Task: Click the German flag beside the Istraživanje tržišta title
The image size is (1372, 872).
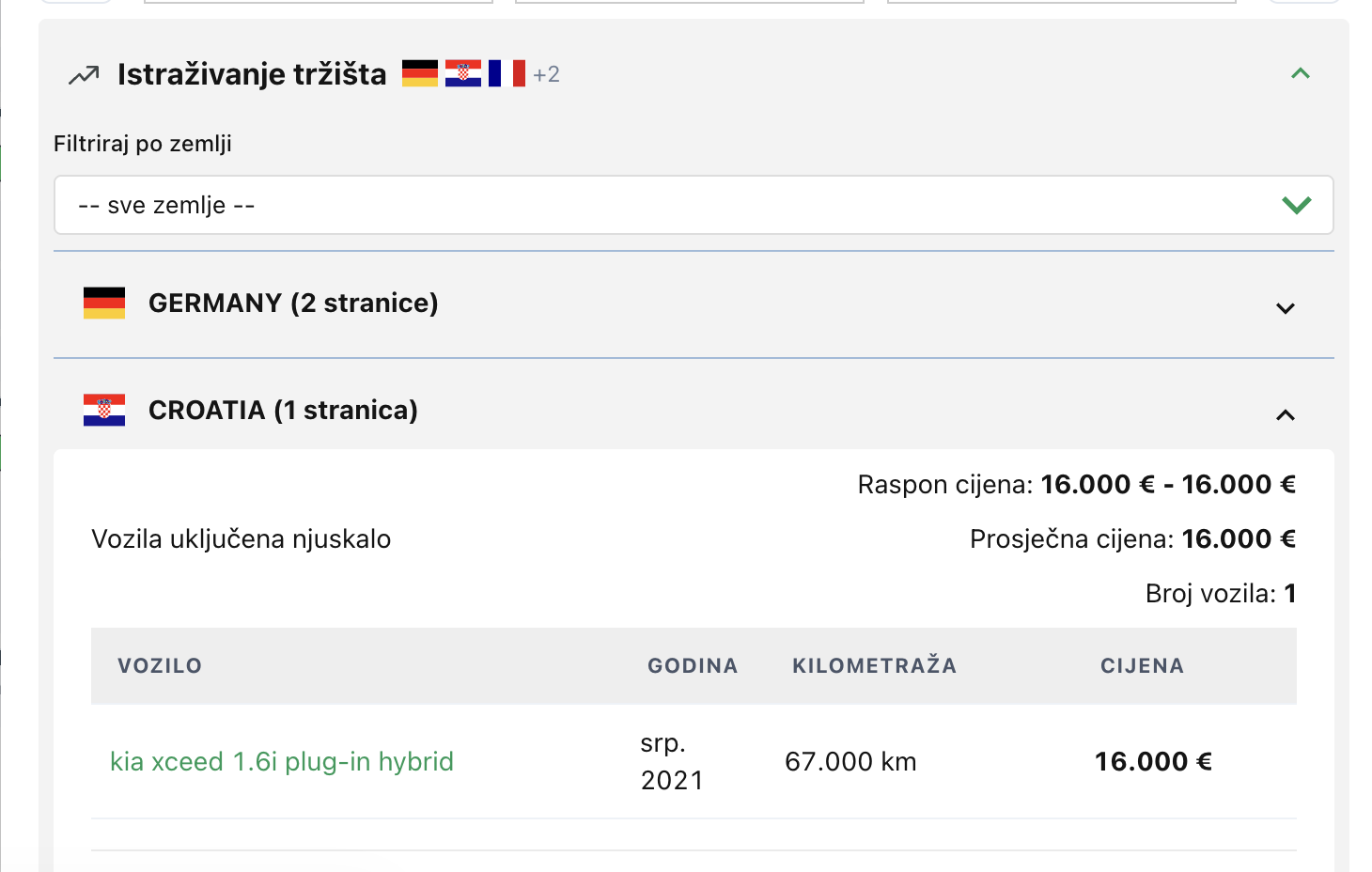Action: point(419,73)
